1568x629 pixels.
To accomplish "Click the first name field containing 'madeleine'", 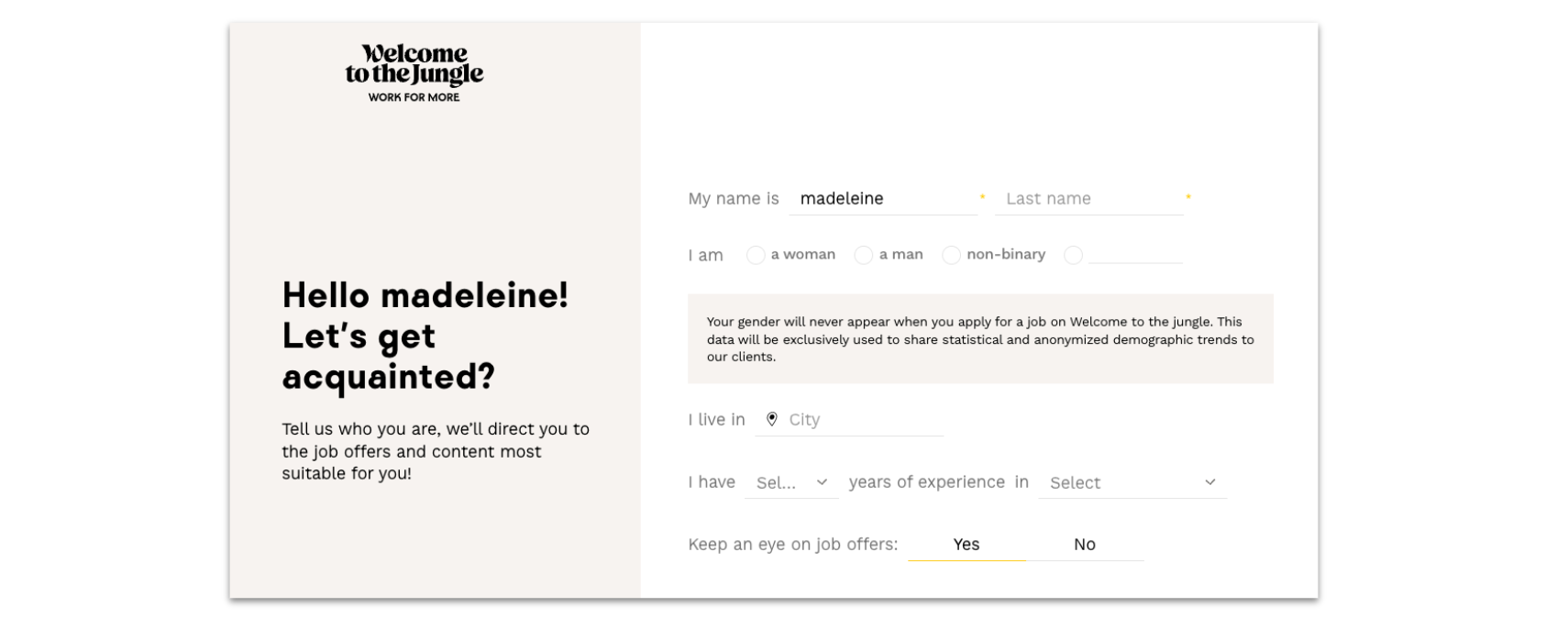I will coord(880,199).
